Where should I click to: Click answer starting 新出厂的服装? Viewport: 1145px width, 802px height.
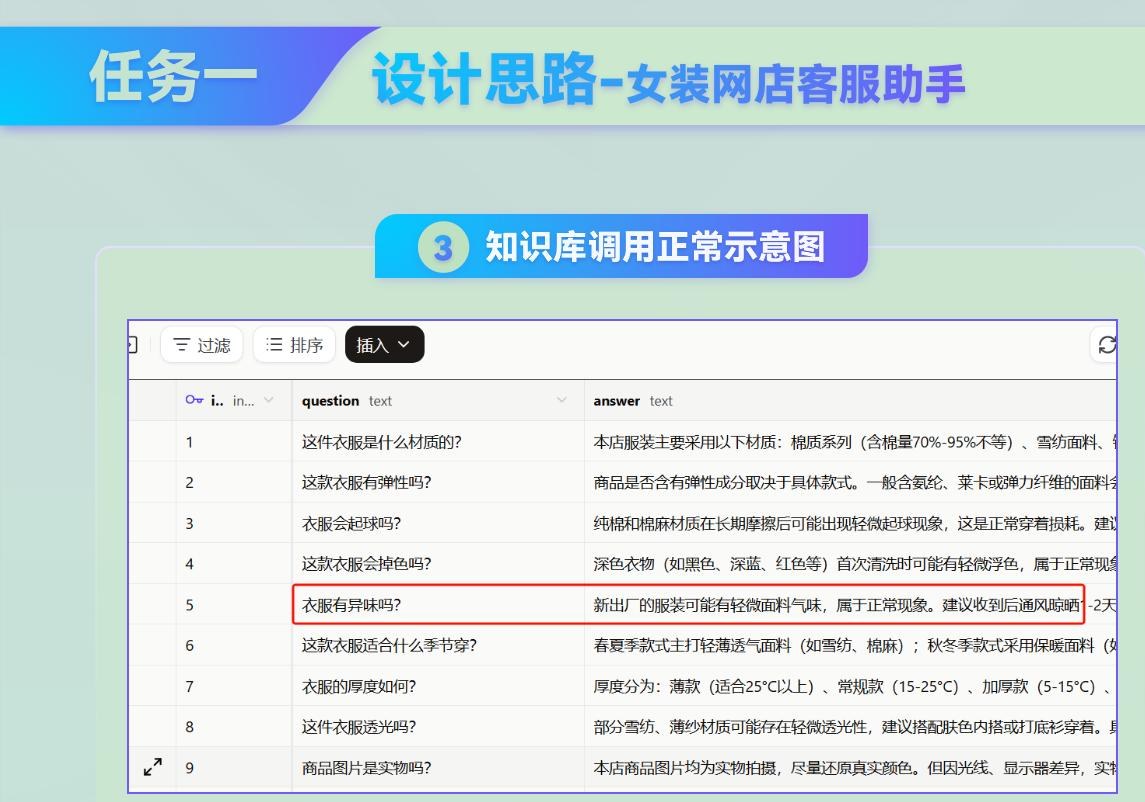[851, 604]
